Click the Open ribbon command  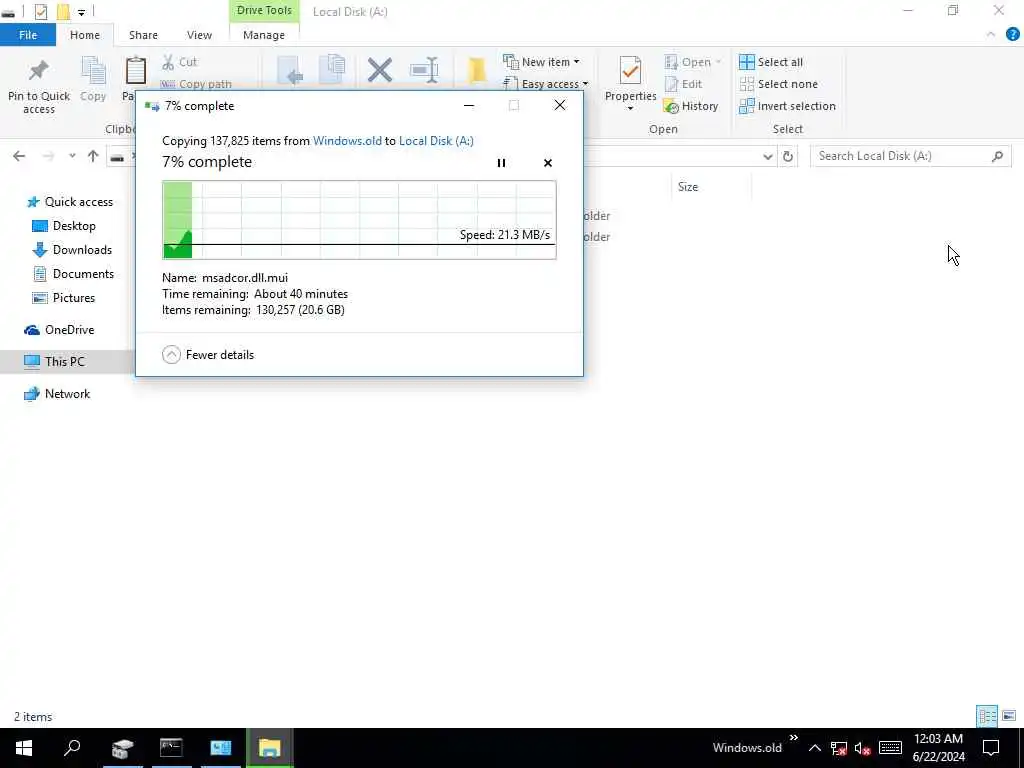coord(692,62)
